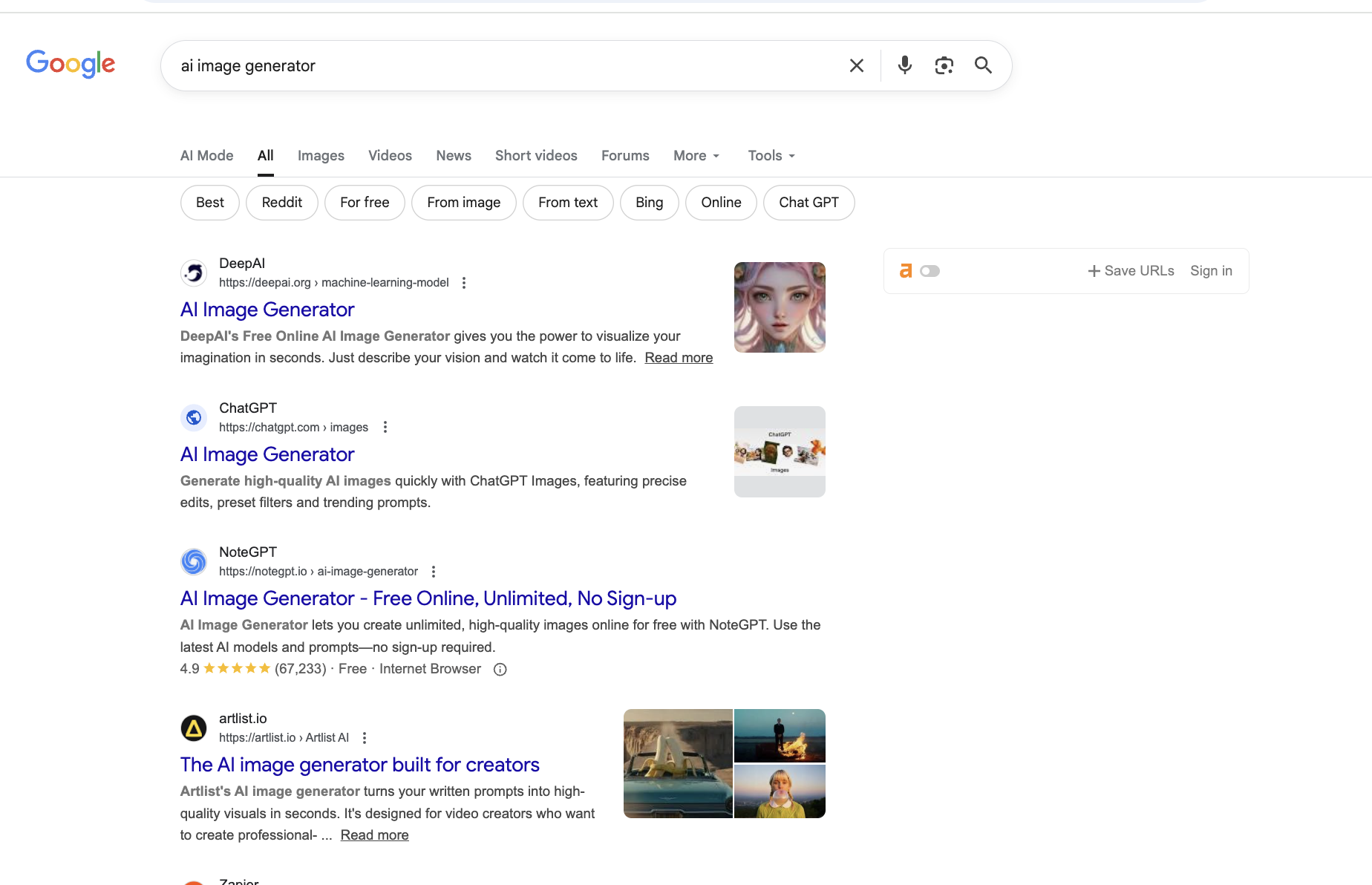Viewport: 1372px width, 885px height.
Task: Click the DeepAI result thumbnail image
Action: pyautogui.click(x=779, y=306)
